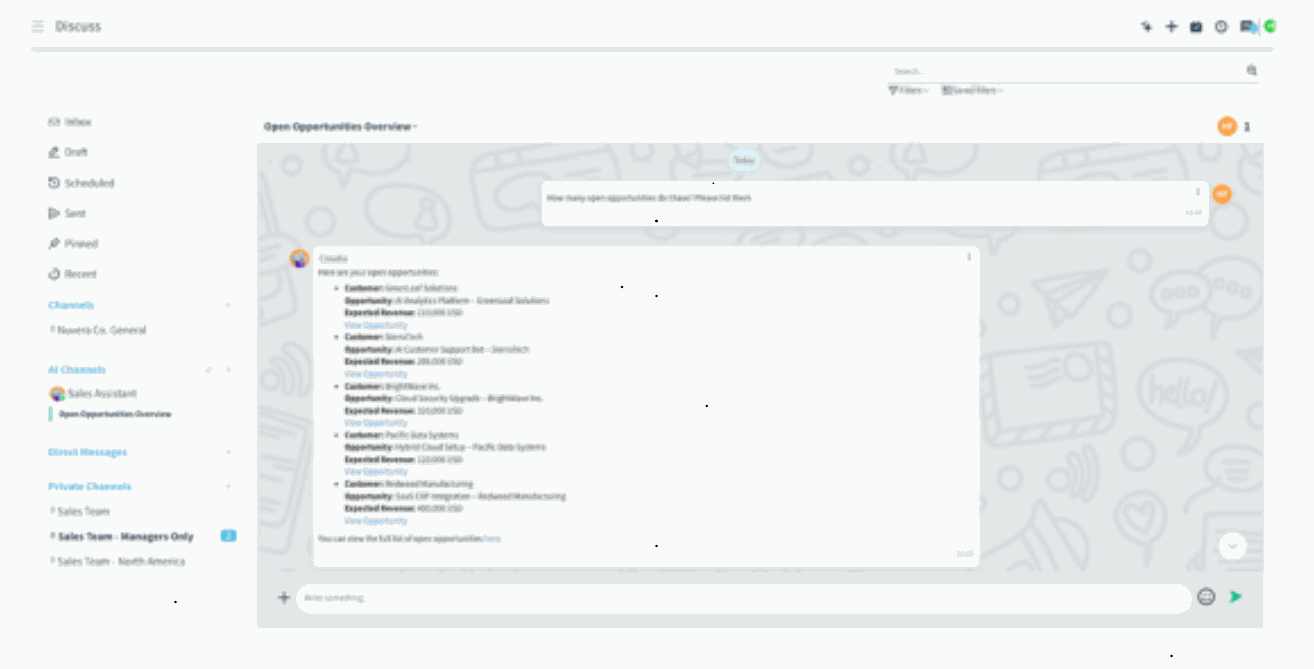
Task: Open the hamburger menu beside Discuss
Action: 37,26
